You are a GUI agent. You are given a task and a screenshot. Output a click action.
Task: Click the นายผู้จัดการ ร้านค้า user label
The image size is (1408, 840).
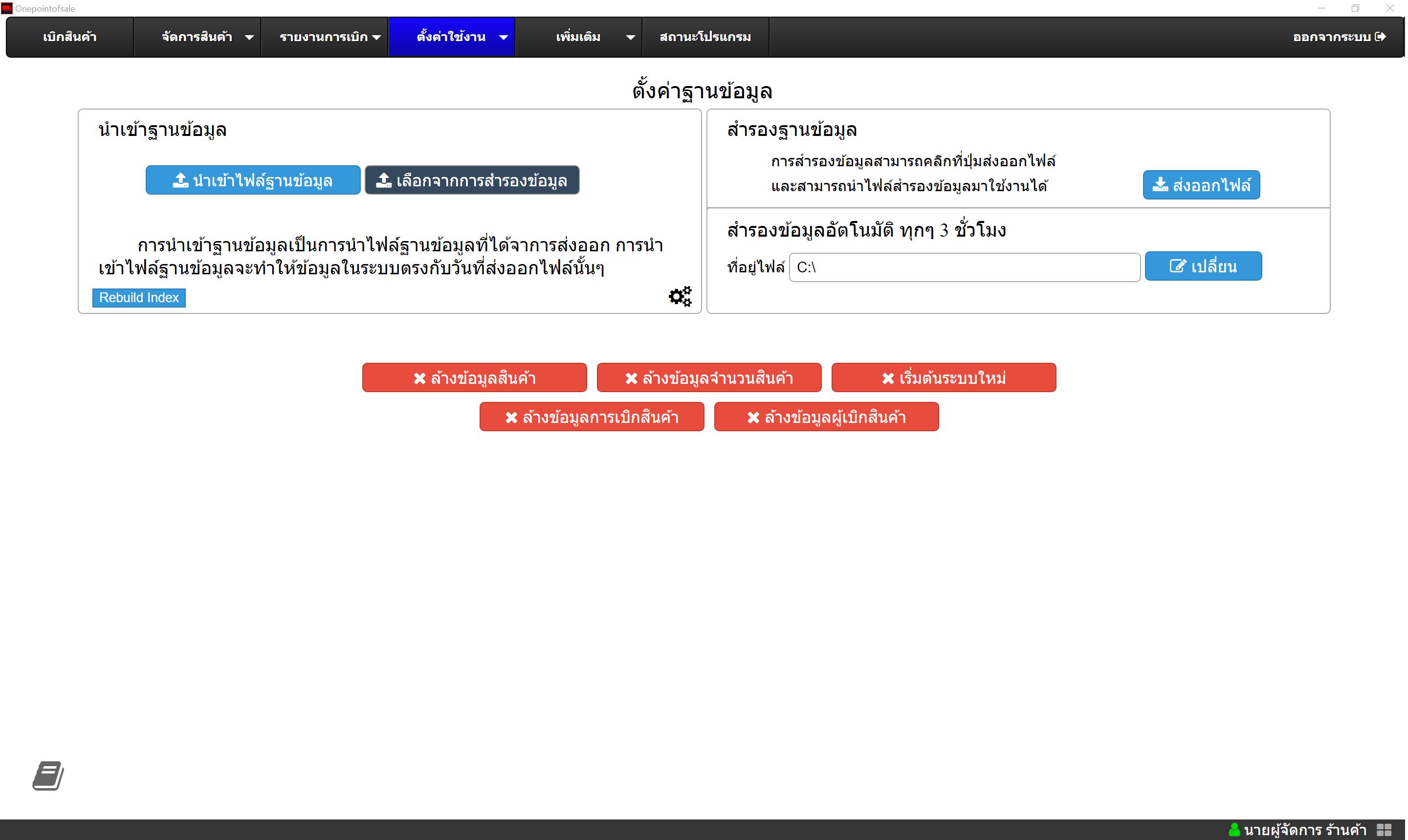(1305, 830)
